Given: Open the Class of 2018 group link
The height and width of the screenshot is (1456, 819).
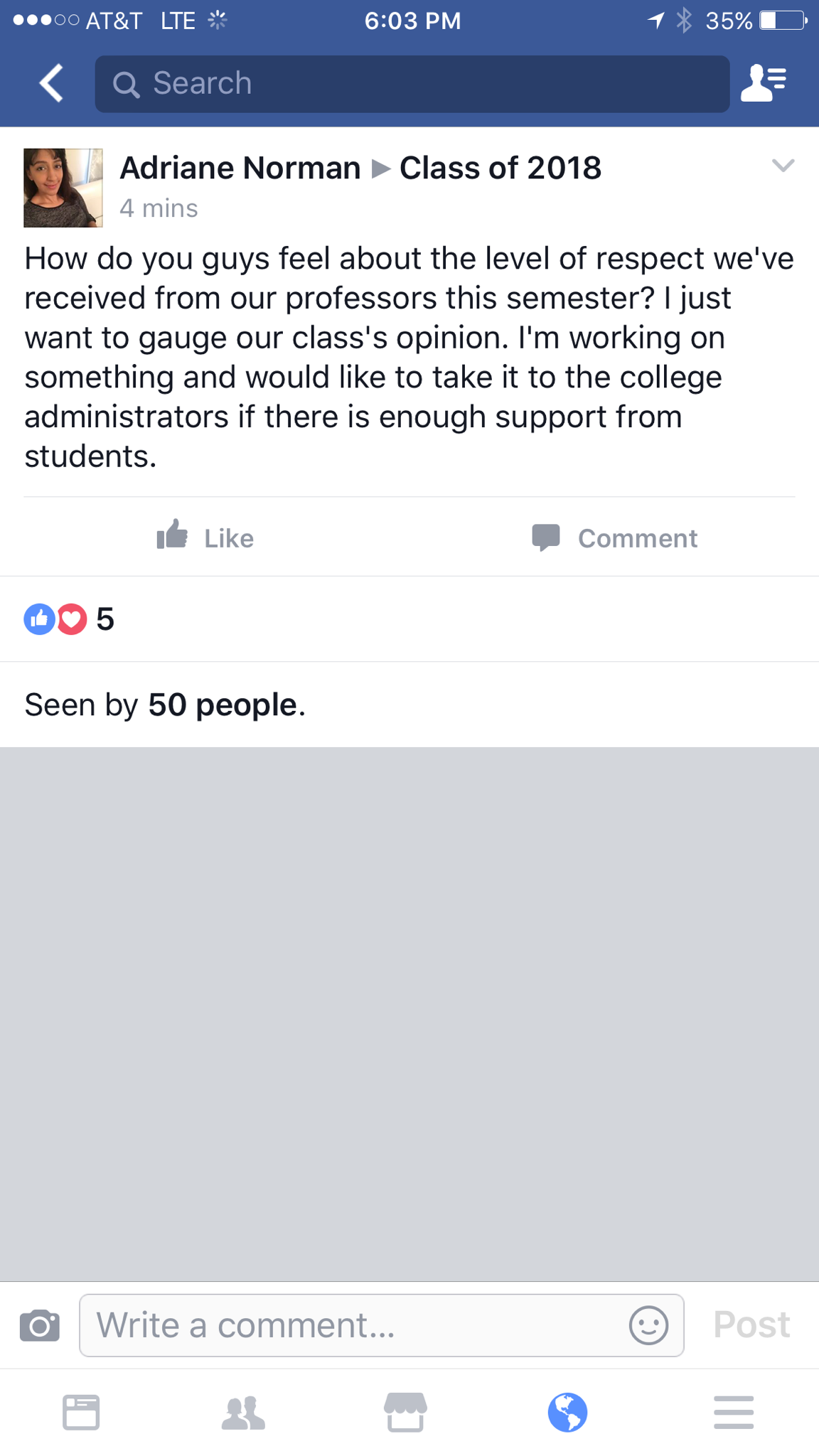Looking at the screenshot, I should [x=500, y=168].
